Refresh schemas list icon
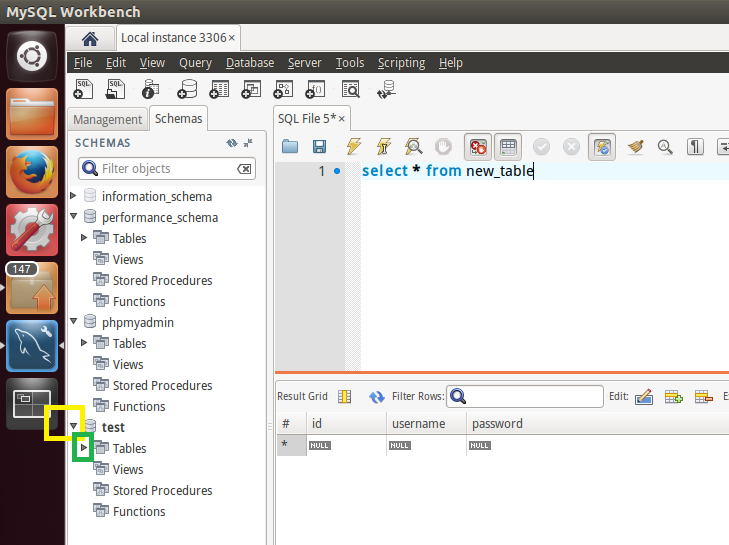The image size is (729, 545). pyautogui.click(x=232, y=143)
